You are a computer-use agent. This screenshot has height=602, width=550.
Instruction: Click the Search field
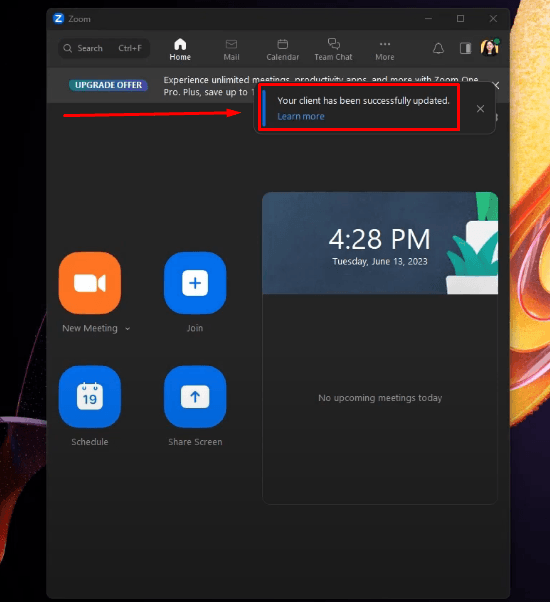click(104, 48)
